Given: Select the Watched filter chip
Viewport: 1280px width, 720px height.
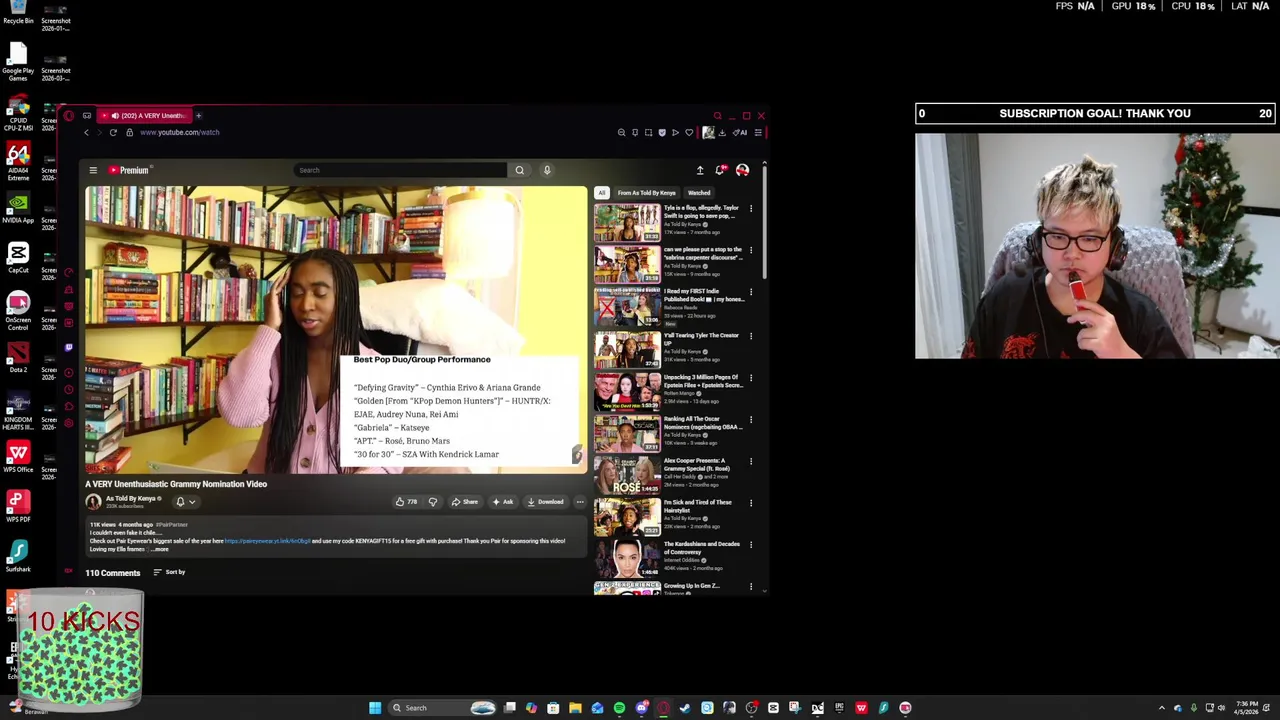Looking at the screenshot, I should [x=699, y=193].
